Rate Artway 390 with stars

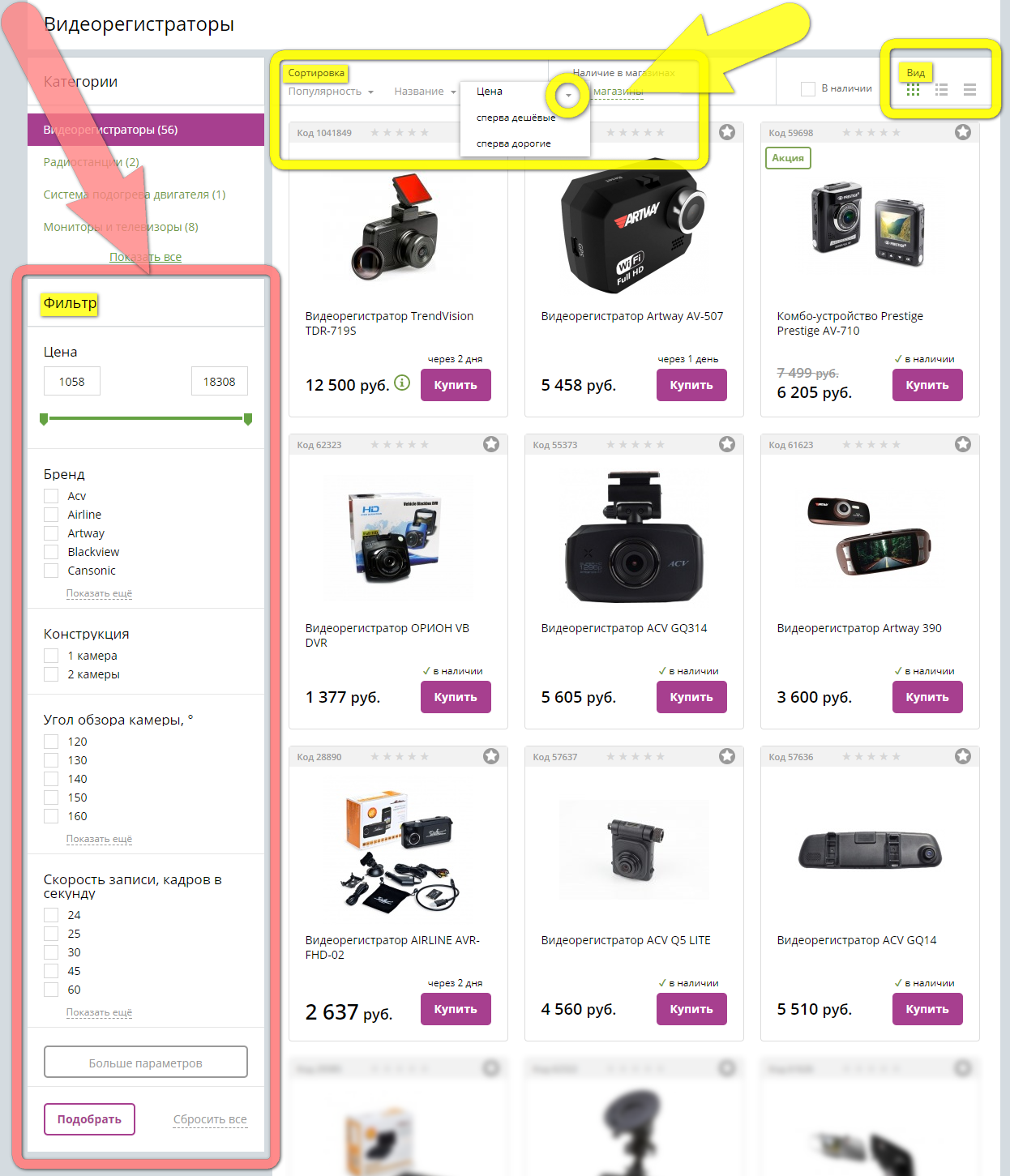(x=871, y=445)
